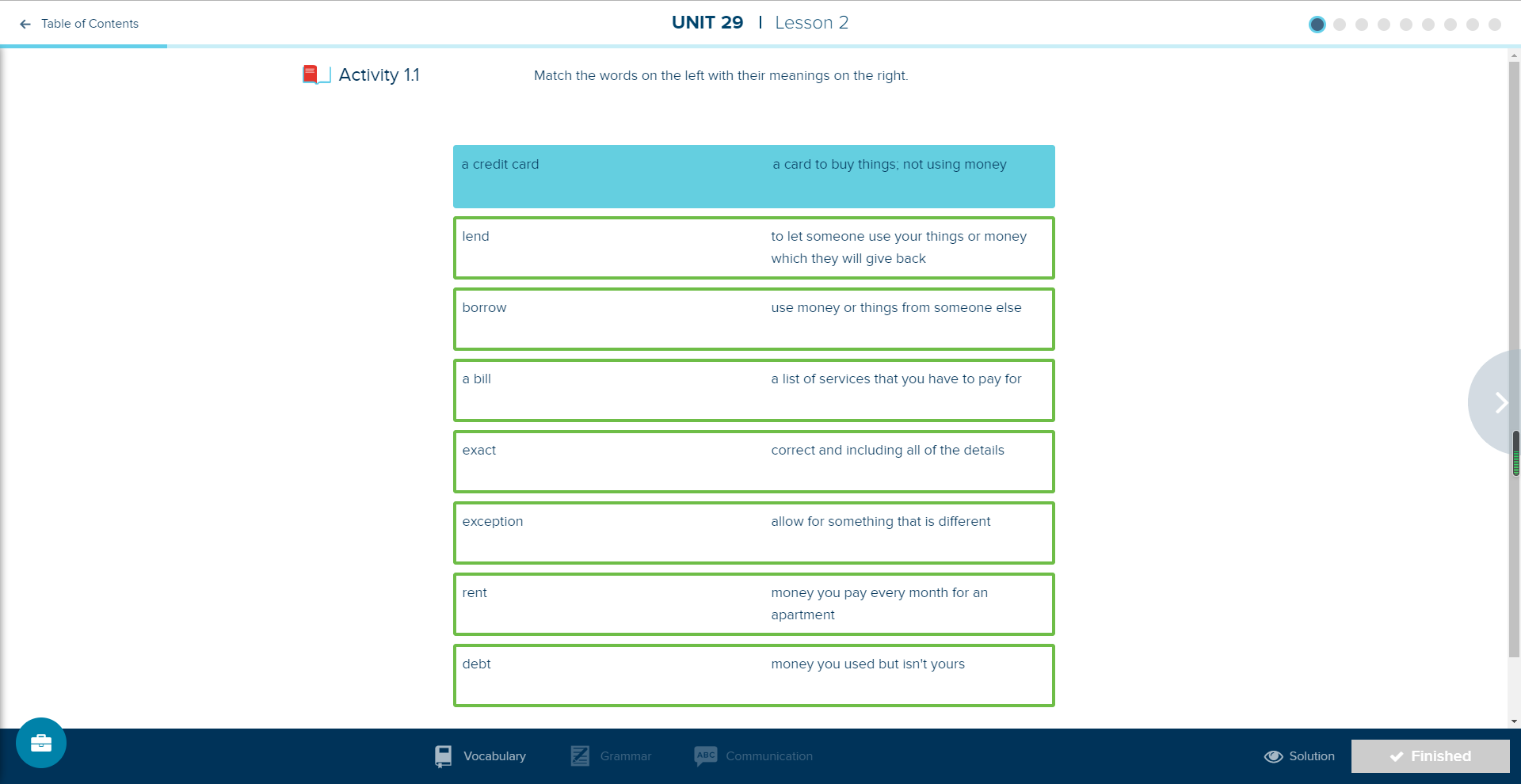Click the red book Activity 1.1 icon
This screenshot has width=1521, height=784.
[316, 75]
